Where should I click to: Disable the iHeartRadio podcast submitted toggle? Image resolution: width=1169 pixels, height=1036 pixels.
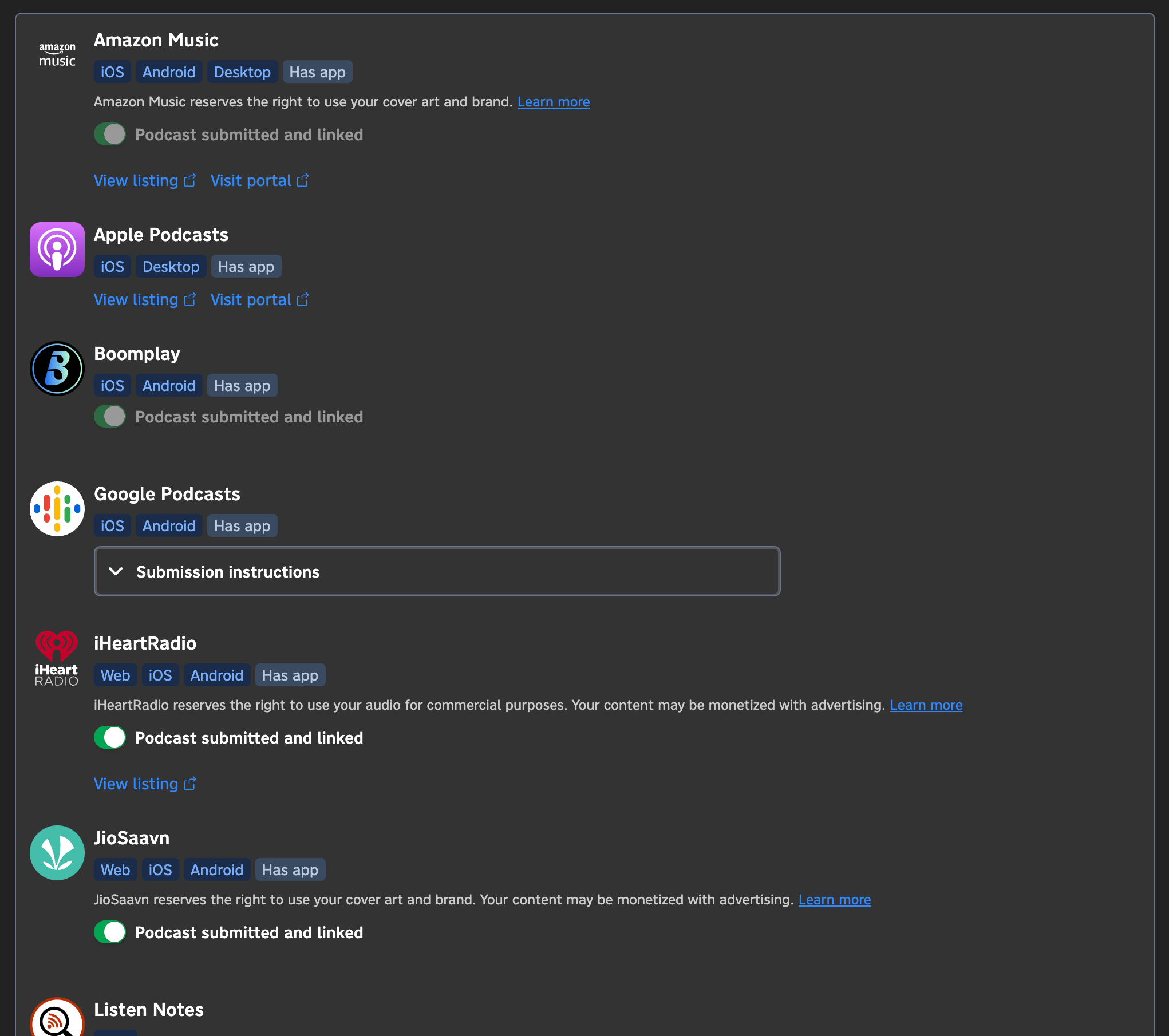pos(110,737)
